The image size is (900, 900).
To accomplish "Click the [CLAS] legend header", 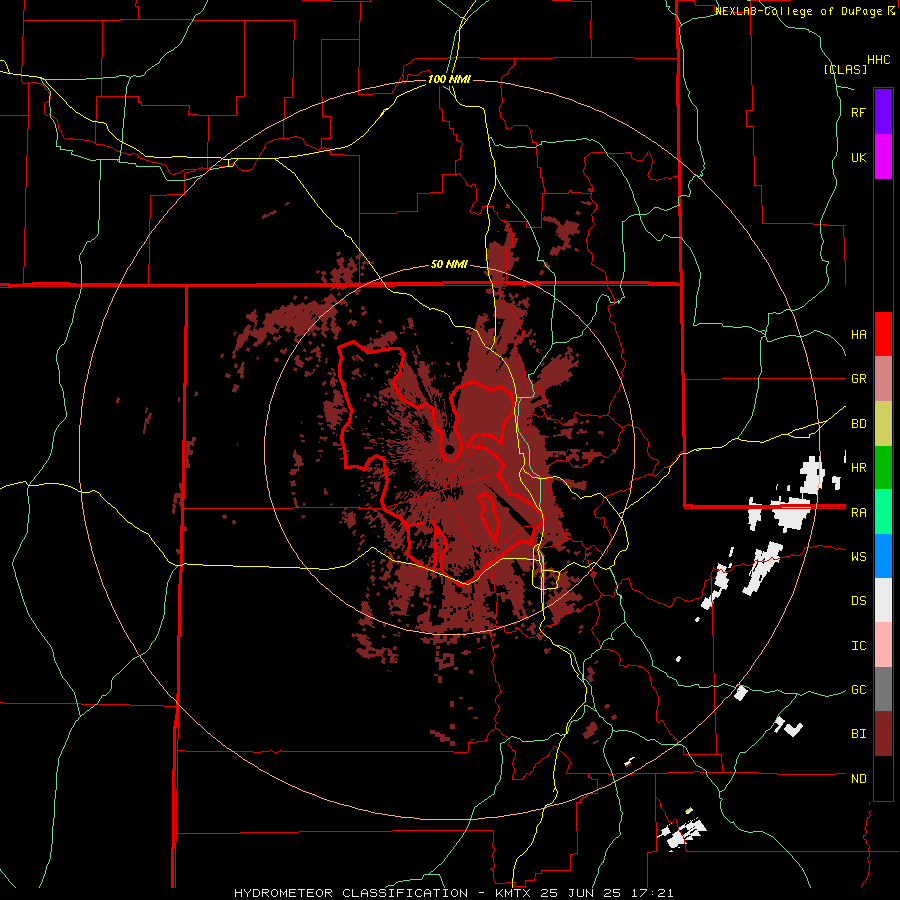I will [x=845, y=69].
